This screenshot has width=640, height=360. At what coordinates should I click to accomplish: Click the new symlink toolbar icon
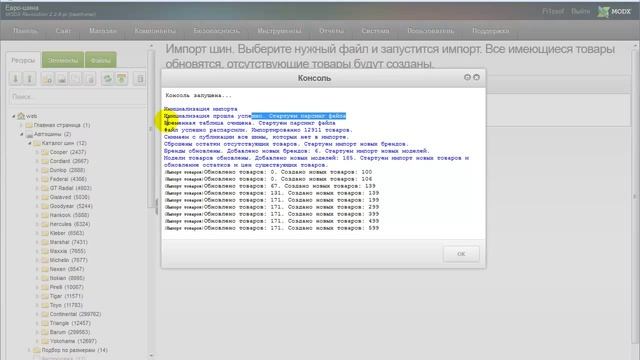pyautogui.click(x=76, y=78)
